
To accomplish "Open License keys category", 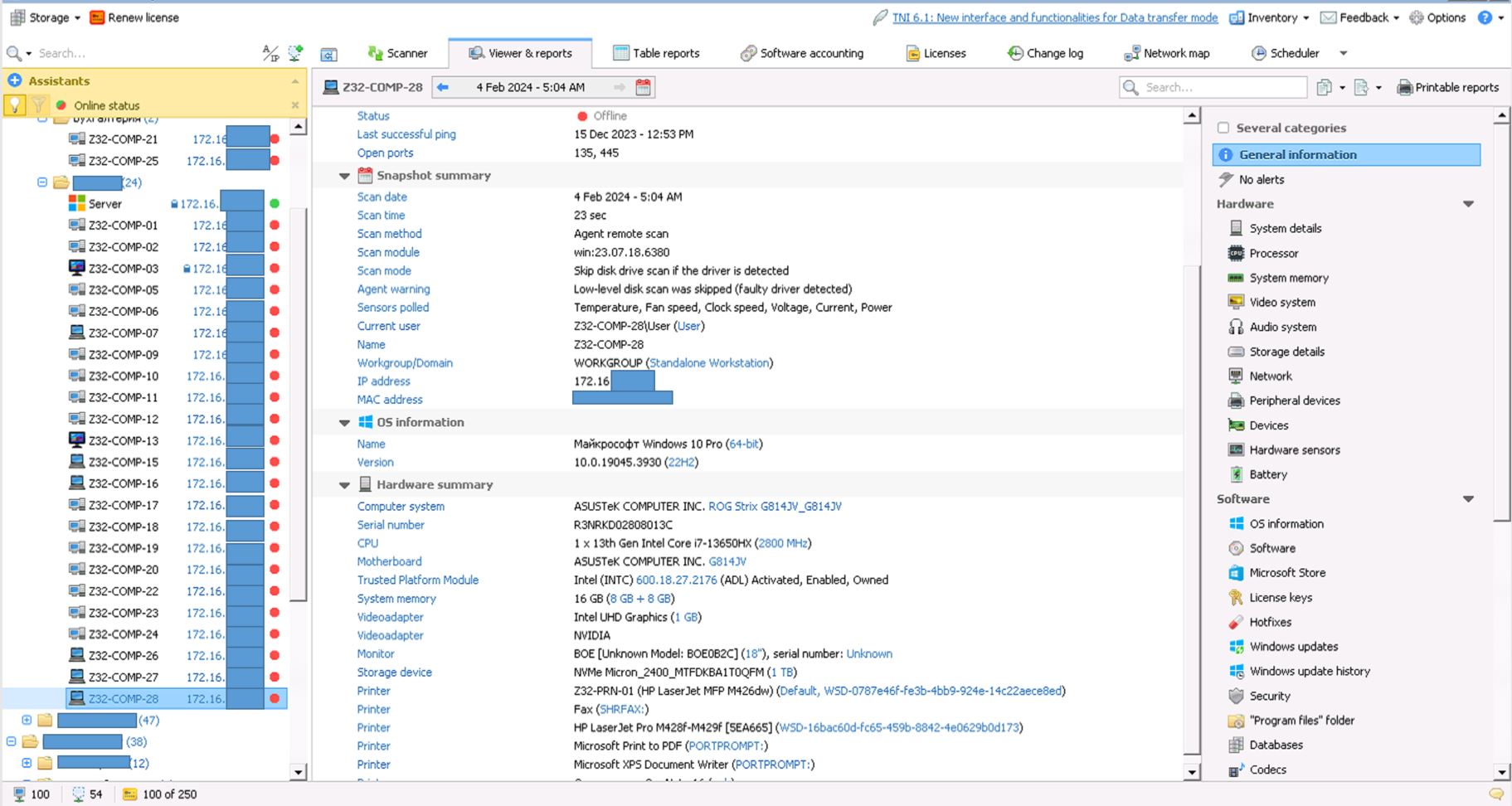I will (1270, 598).
